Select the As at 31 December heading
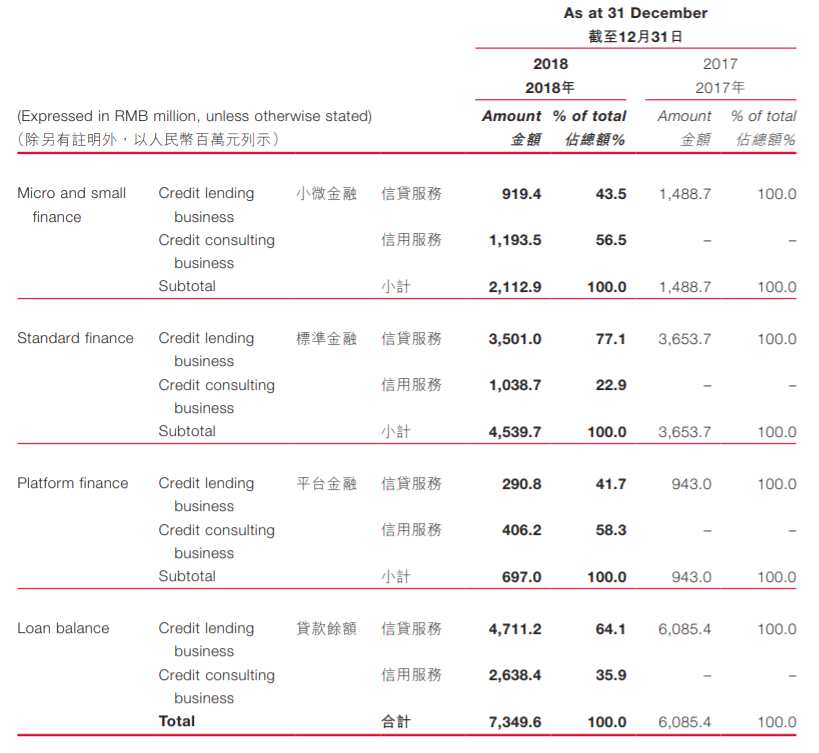The image size is (819, 753). [x=635, y=13]
